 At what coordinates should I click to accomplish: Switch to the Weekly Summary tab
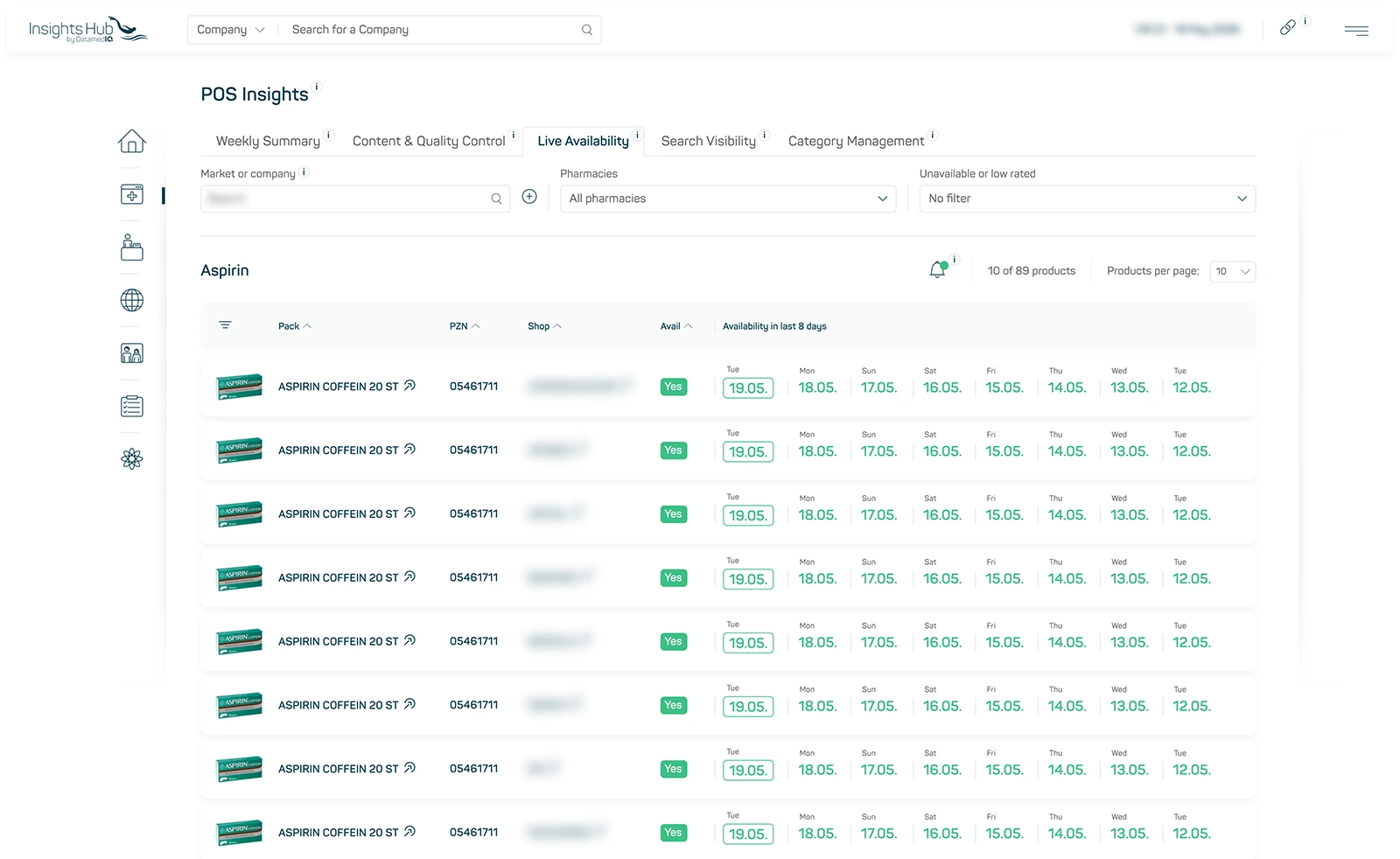[x=268, y=141]
